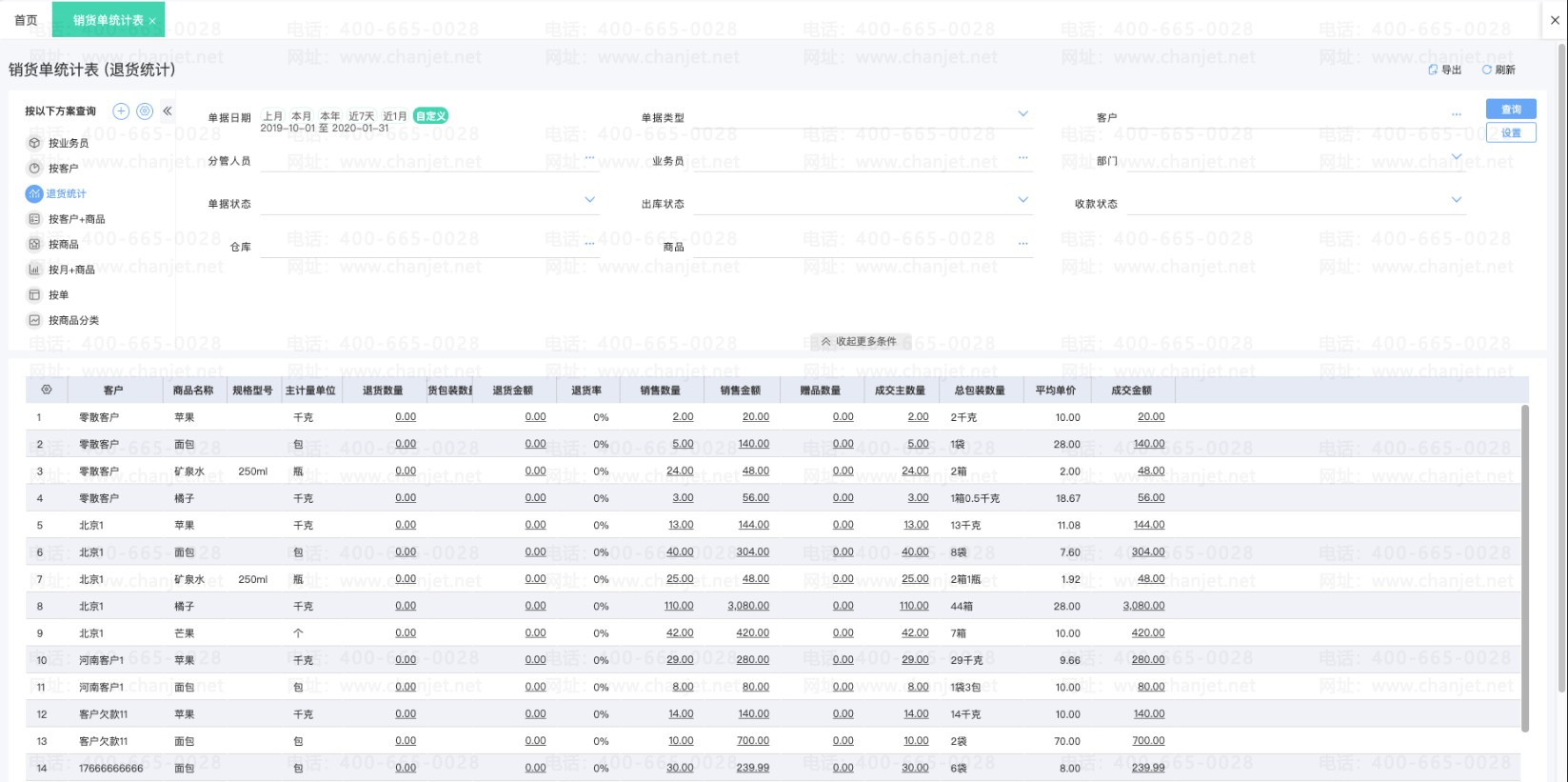Click the page vertical scrollbar

pyautogui.click(x=1561, y=367)
